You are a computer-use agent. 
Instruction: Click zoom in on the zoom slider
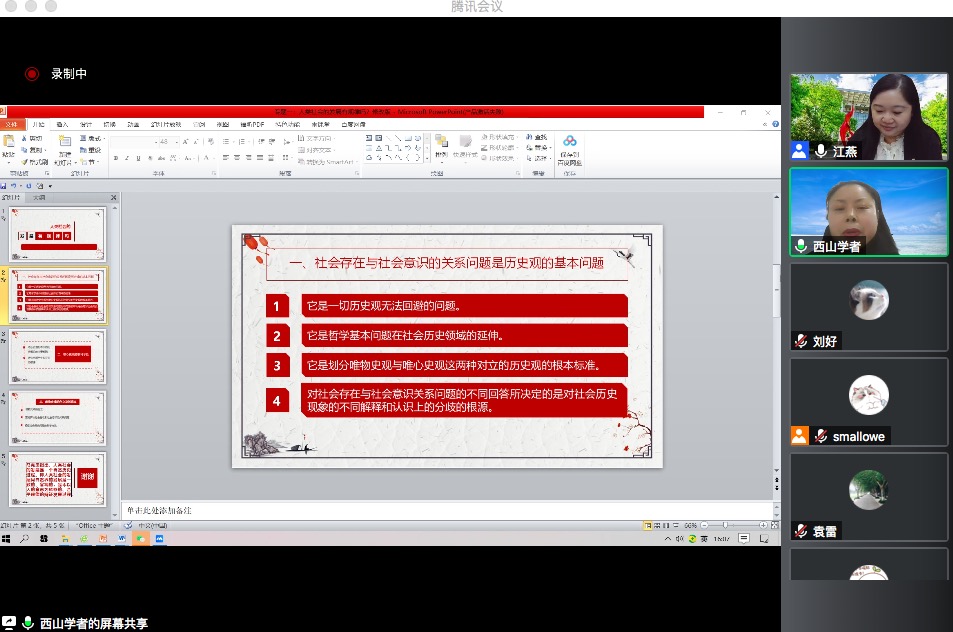[763, 524]
